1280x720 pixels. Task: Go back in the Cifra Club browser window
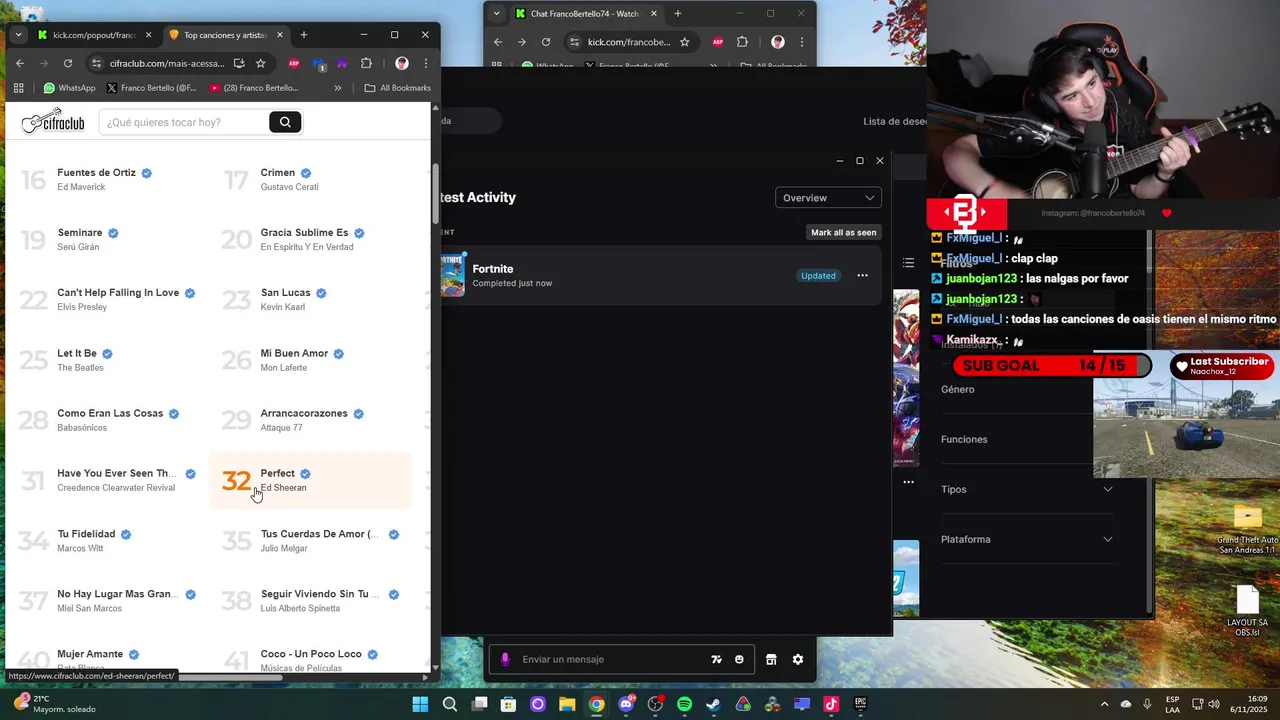(20, 63)
